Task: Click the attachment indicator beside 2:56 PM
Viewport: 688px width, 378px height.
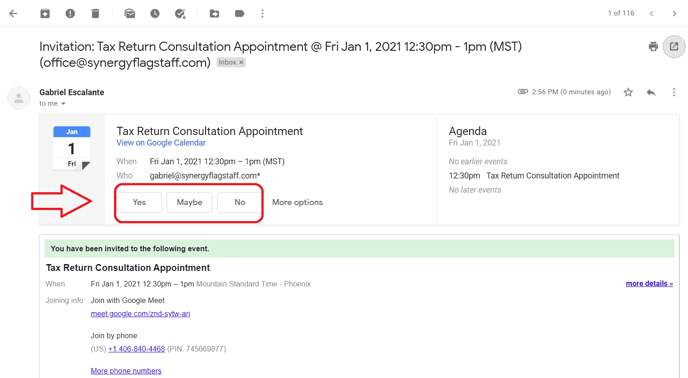Action: 523,92
